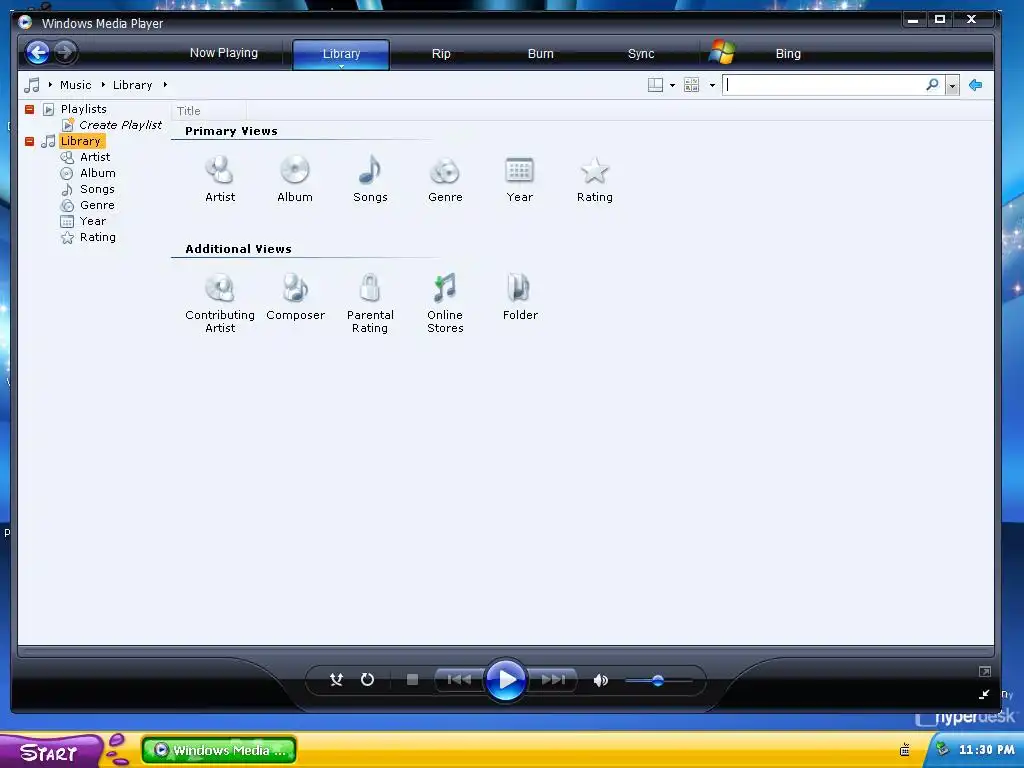Collapse the Playlists tree node
Image resolution: width=1024 pixels, height=768 pixels.
click(29, 109)
